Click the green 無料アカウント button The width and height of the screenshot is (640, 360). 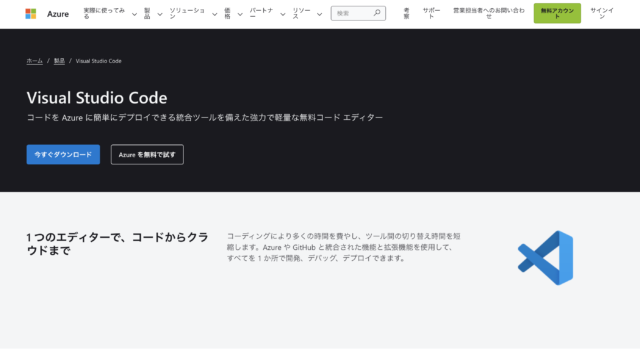[x=557, y=13]
